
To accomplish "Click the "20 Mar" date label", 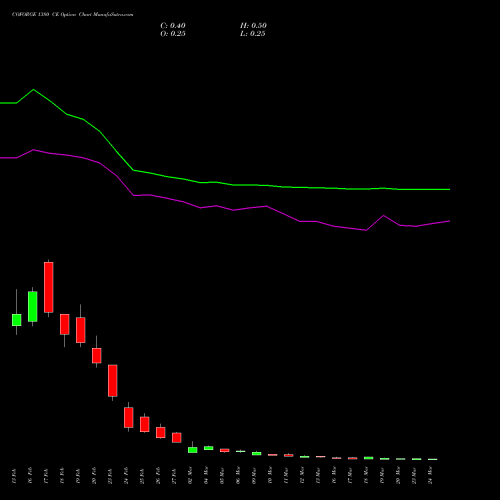I will point(398,476).
